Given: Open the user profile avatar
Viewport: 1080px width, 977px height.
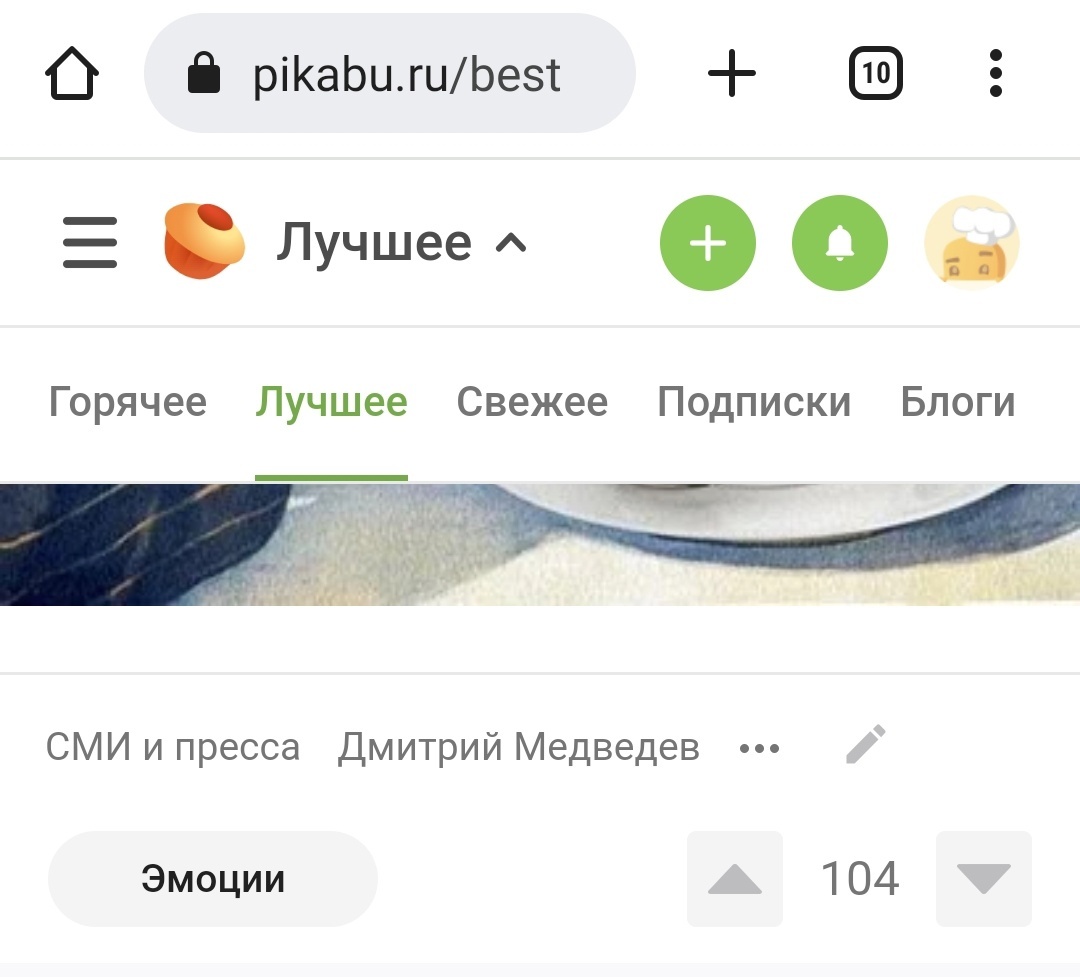Looking at the screenshot, I should 972,243.
